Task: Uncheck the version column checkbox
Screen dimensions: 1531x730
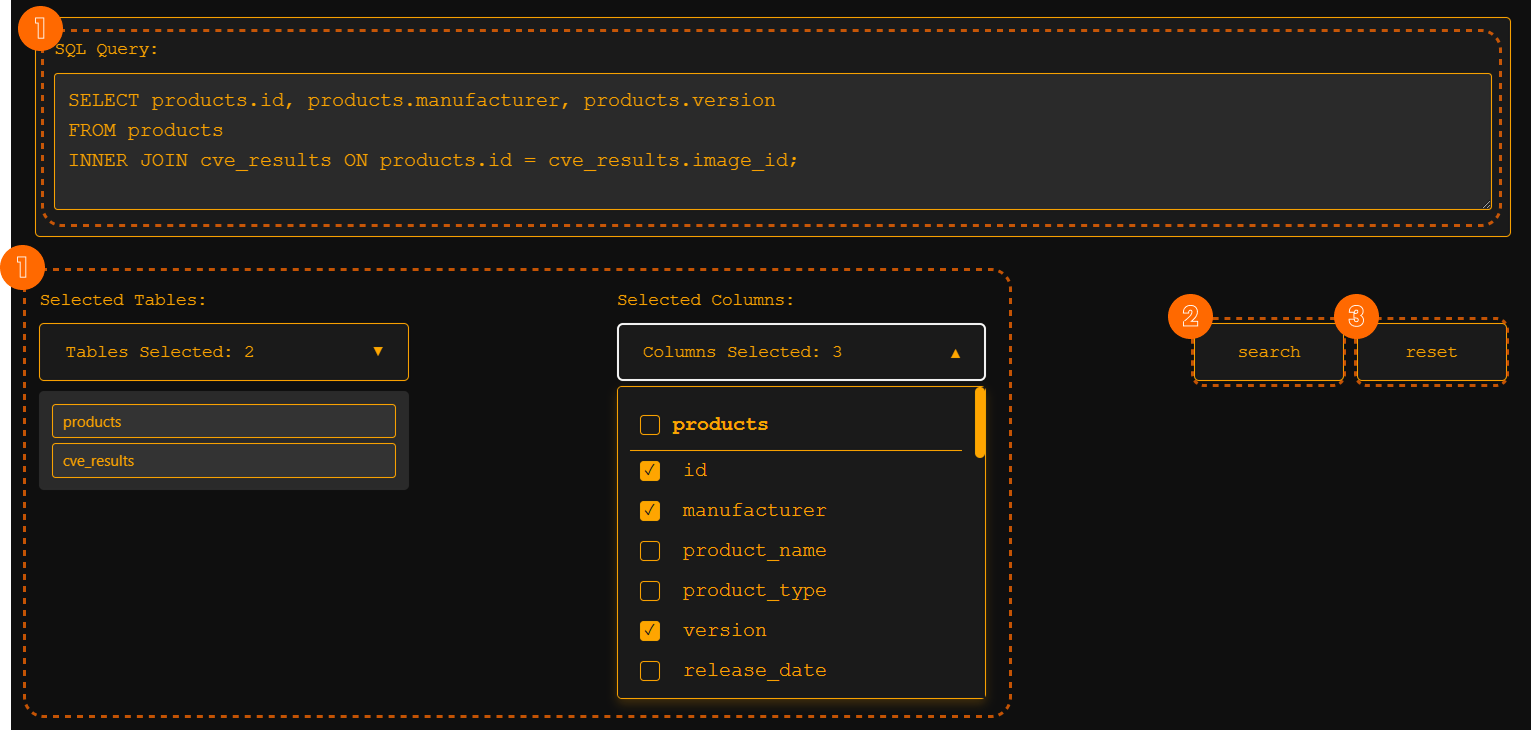Action: pyautogui.click(x=650, y=631)
